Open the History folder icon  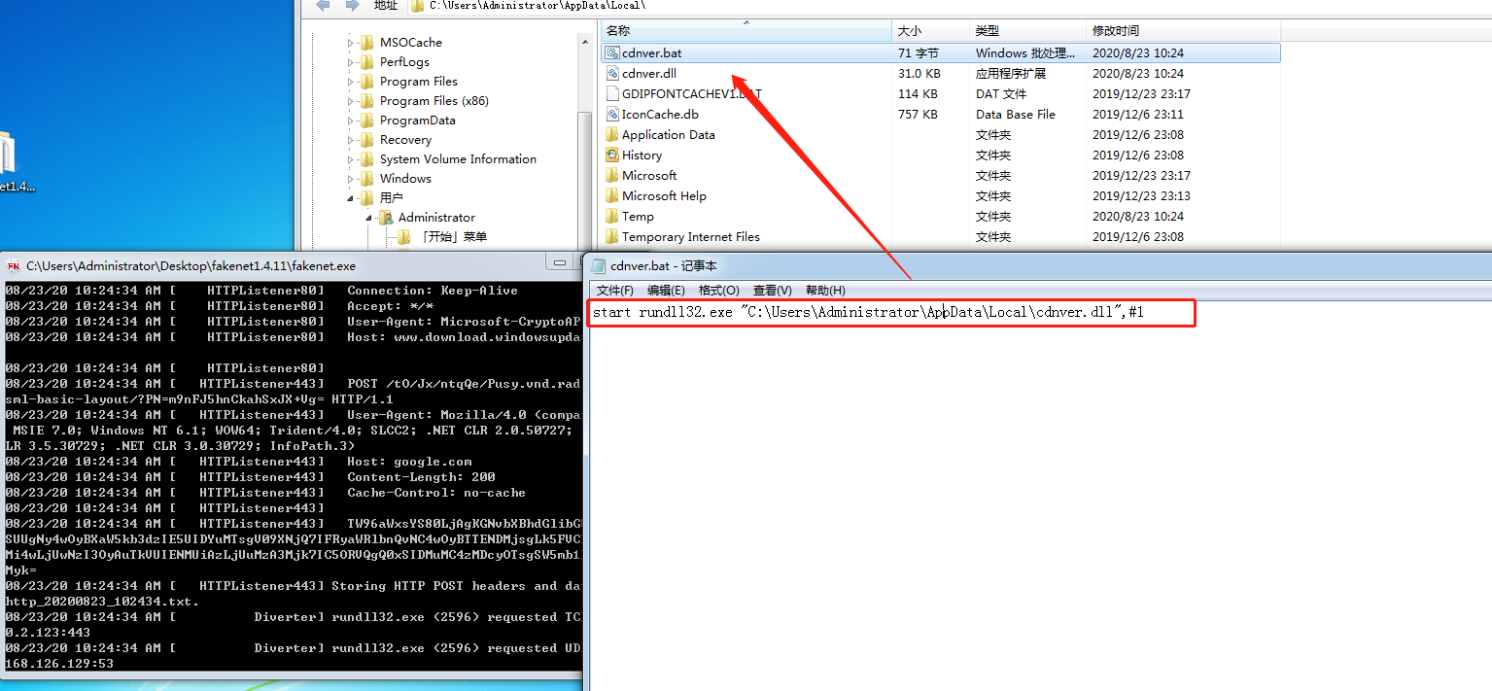(x=612, y=155)
